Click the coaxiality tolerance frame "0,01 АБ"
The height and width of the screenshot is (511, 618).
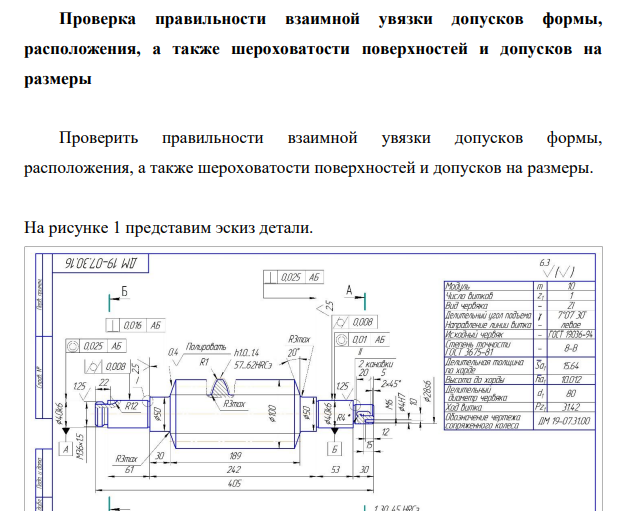pyautogui.click(x=362, y=340)
